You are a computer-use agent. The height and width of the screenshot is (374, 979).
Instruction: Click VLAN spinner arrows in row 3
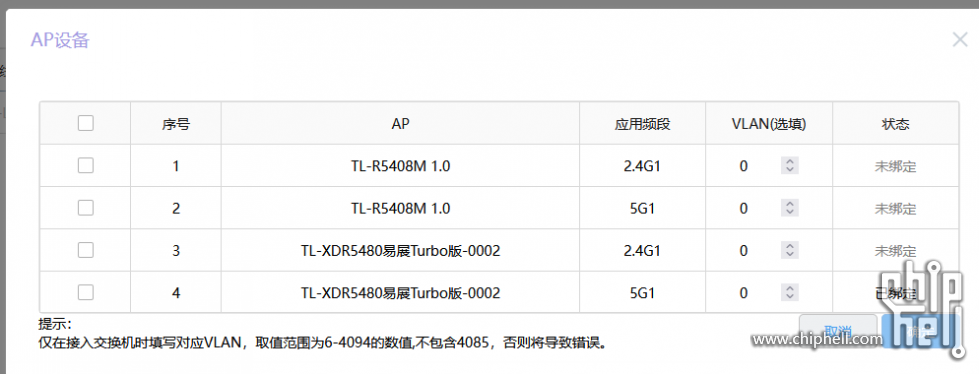click(x=790, y=250)
